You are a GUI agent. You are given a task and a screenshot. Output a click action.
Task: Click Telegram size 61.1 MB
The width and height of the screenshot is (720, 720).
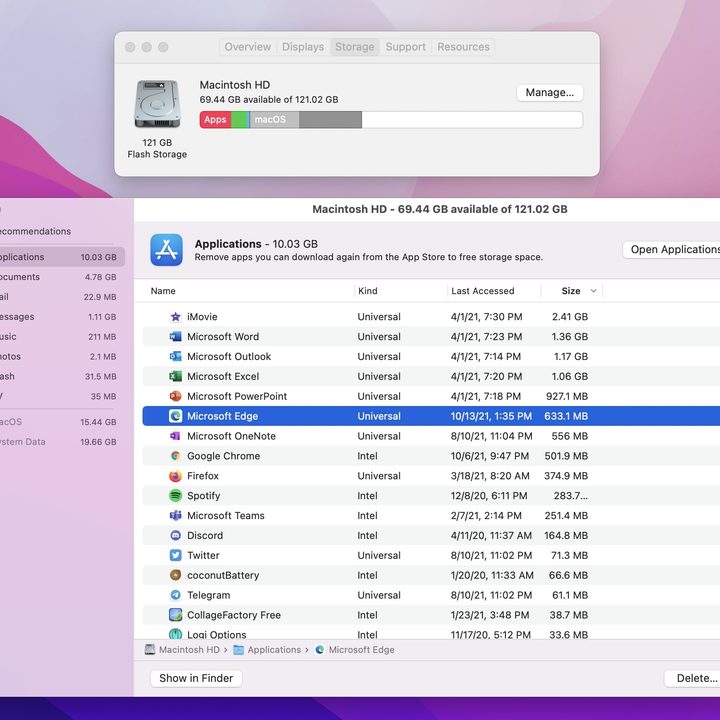[x=570, y=595]
